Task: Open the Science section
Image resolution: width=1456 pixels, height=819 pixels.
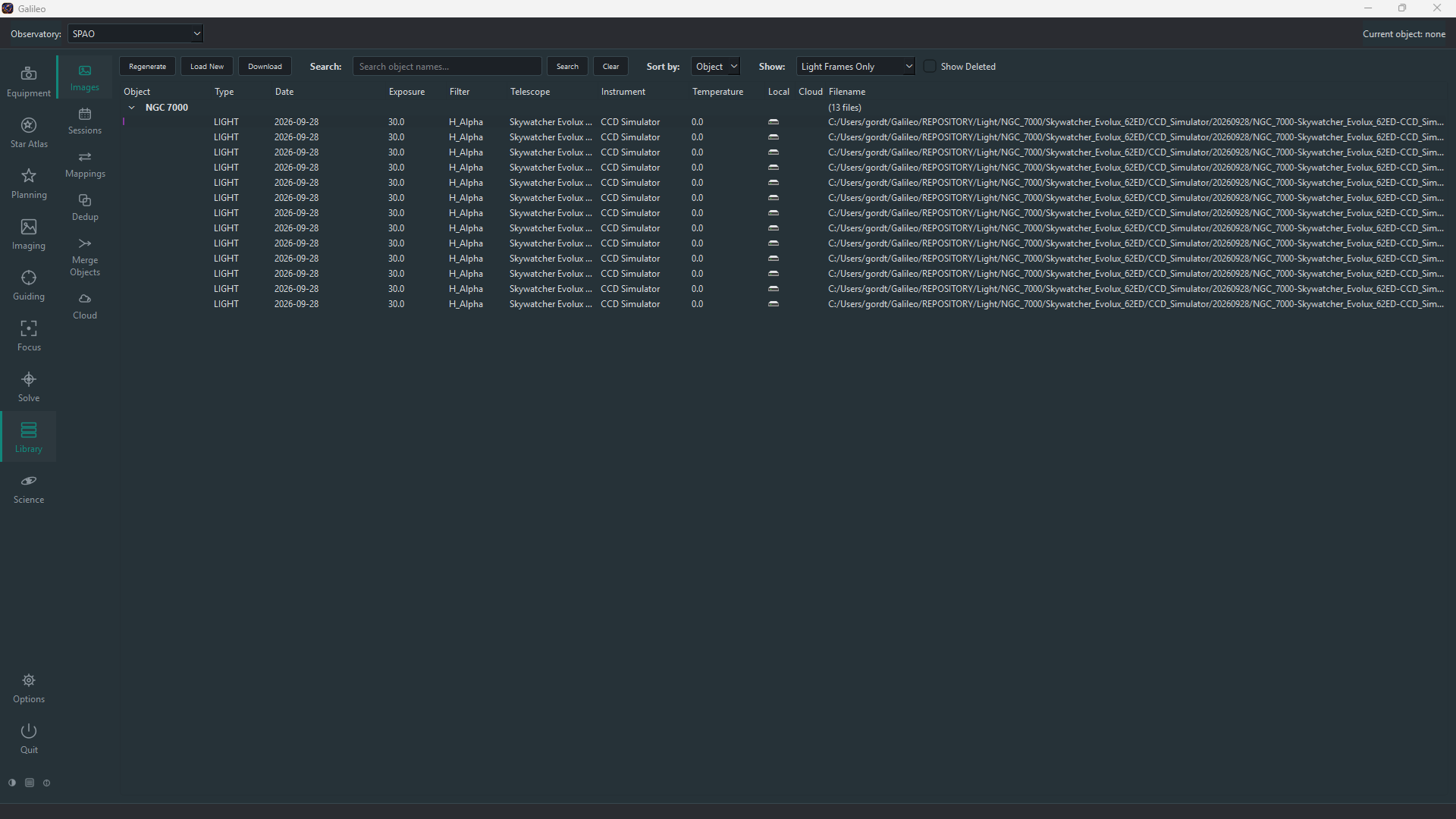Action: [x=29, y=488]
